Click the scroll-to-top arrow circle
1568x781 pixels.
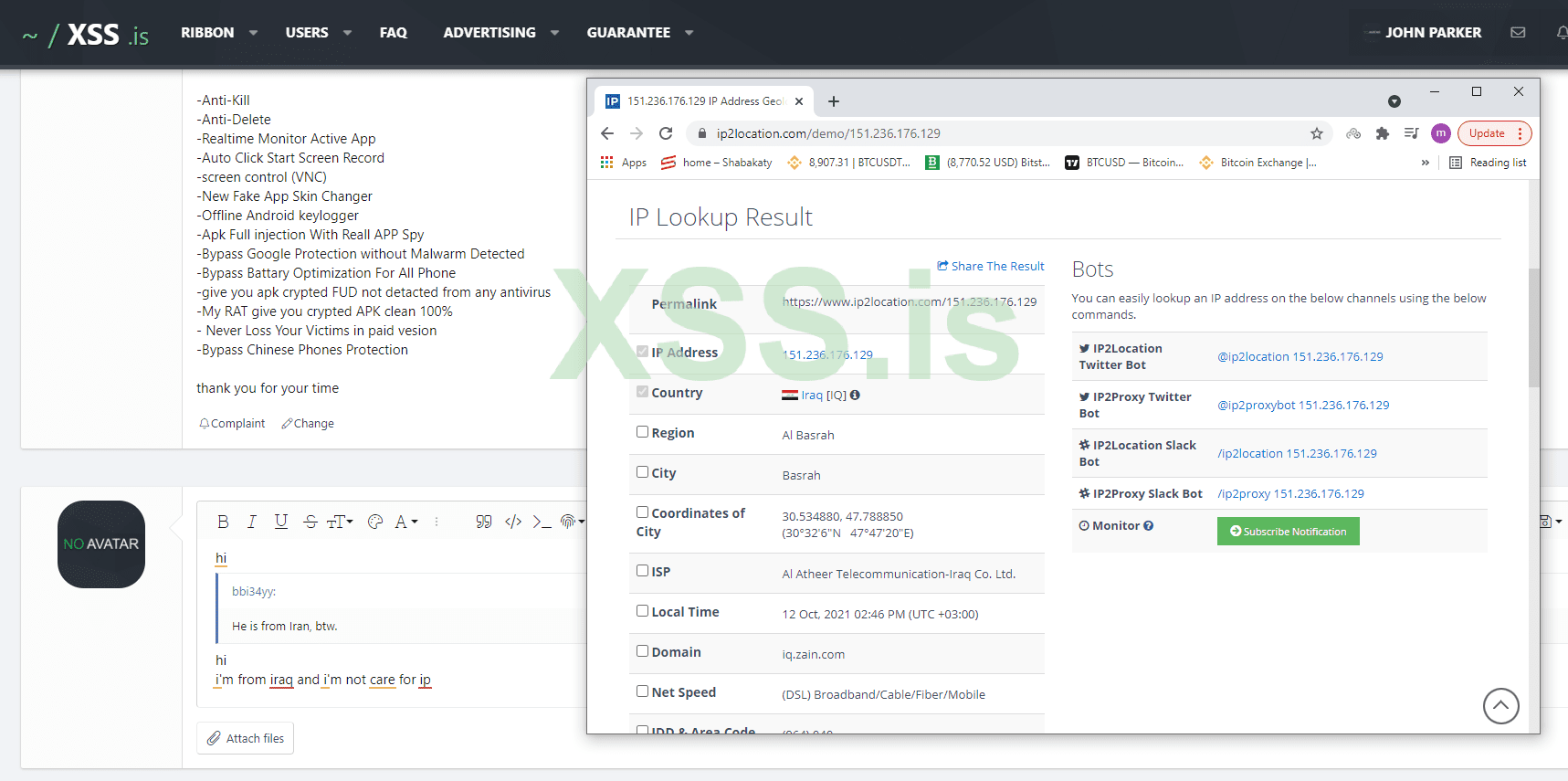pyautogui.click(x=1501, y=705)
